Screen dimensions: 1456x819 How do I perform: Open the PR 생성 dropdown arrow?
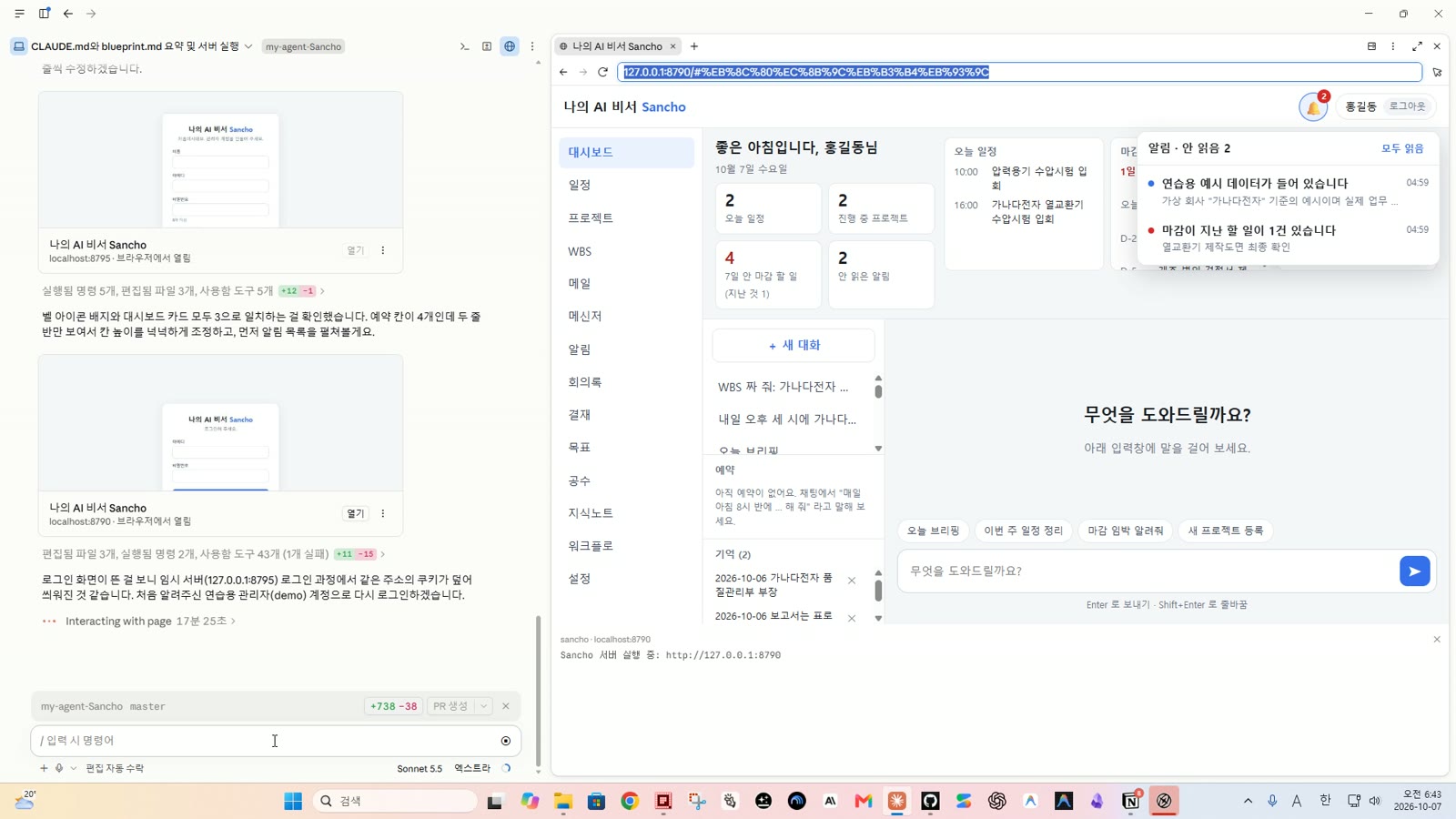tap(484, 706)
